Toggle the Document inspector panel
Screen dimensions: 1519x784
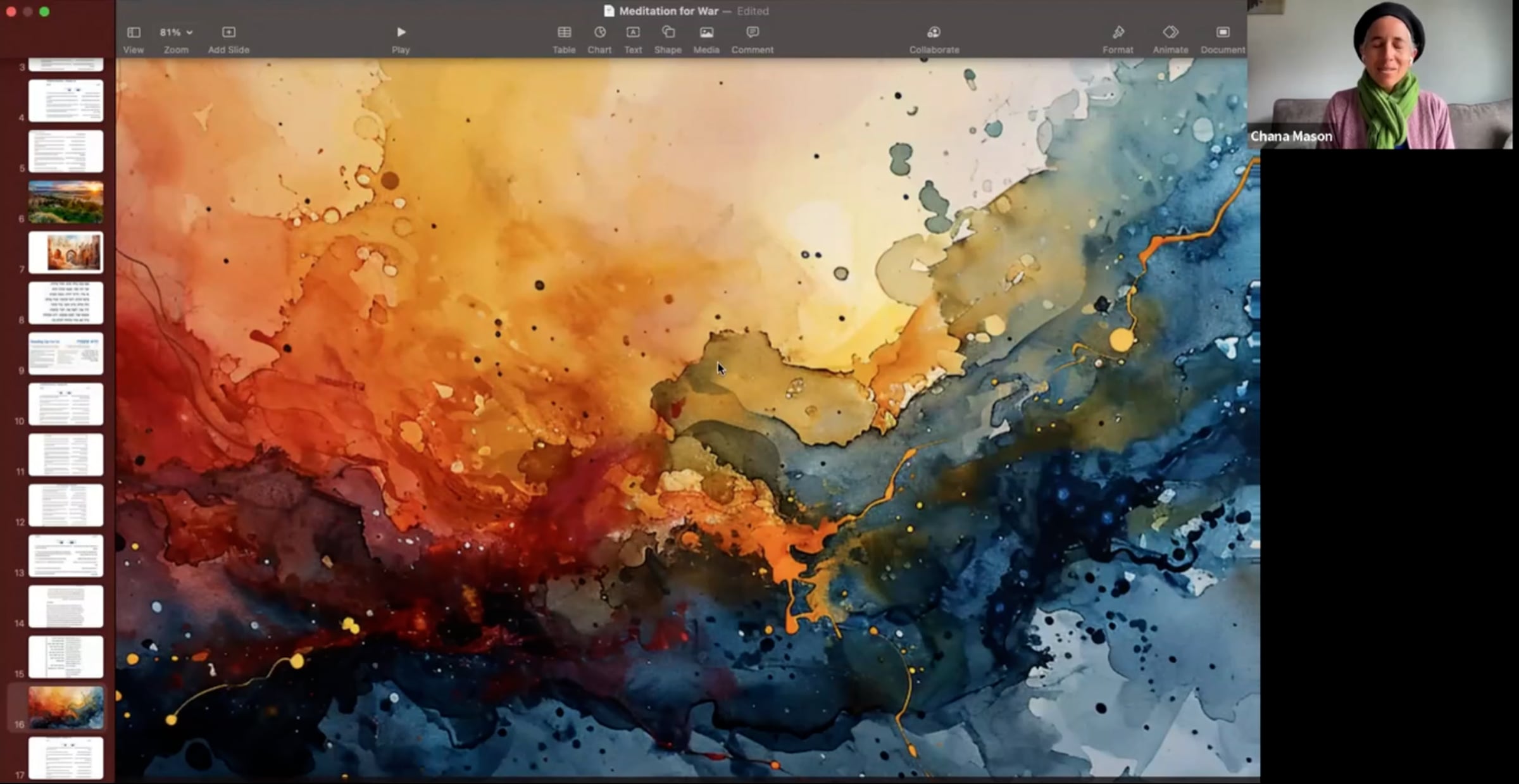[1222, 32]
